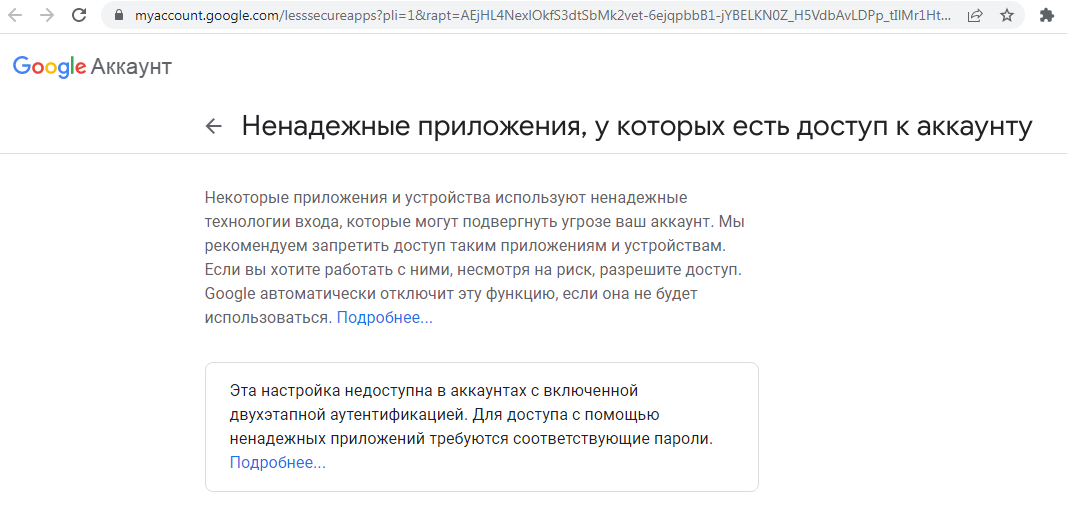Go back using the browser back arrow
The image size is (1067, 514).
point(14,15)
